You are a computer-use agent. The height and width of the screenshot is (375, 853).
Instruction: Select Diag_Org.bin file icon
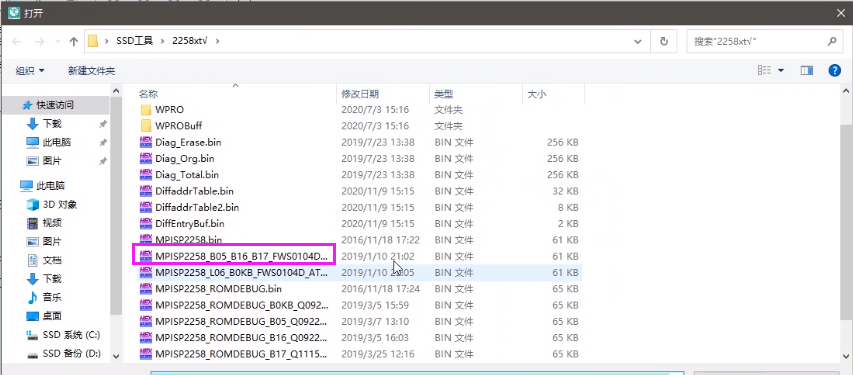[145, 158]
